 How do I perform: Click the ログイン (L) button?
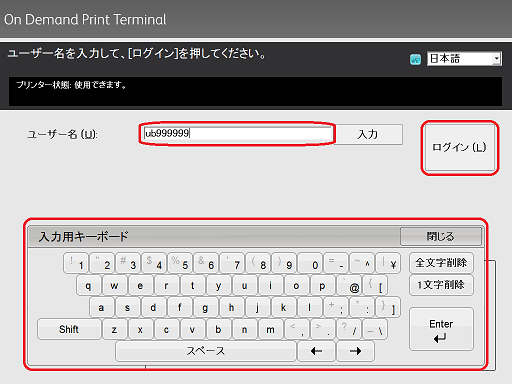460,147
